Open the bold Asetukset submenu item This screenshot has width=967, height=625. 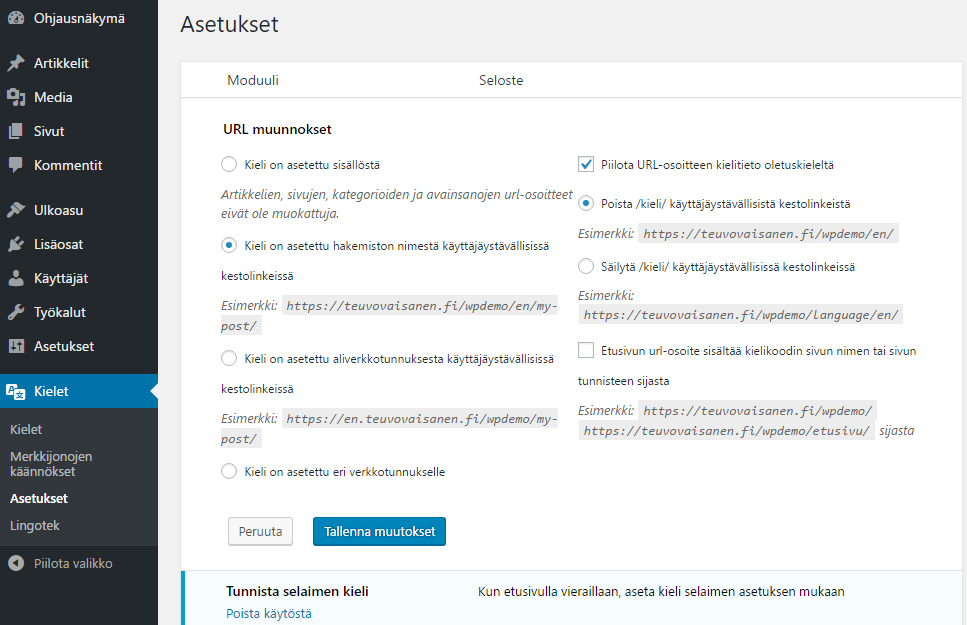[x=39, y=499]
